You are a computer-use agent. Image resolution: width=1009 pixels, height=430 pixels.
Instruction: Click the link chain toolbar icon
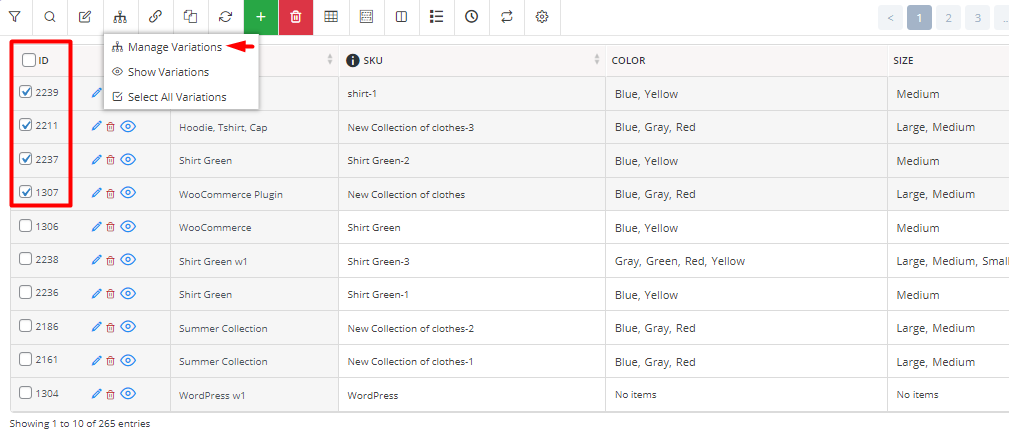pos(155,17)
